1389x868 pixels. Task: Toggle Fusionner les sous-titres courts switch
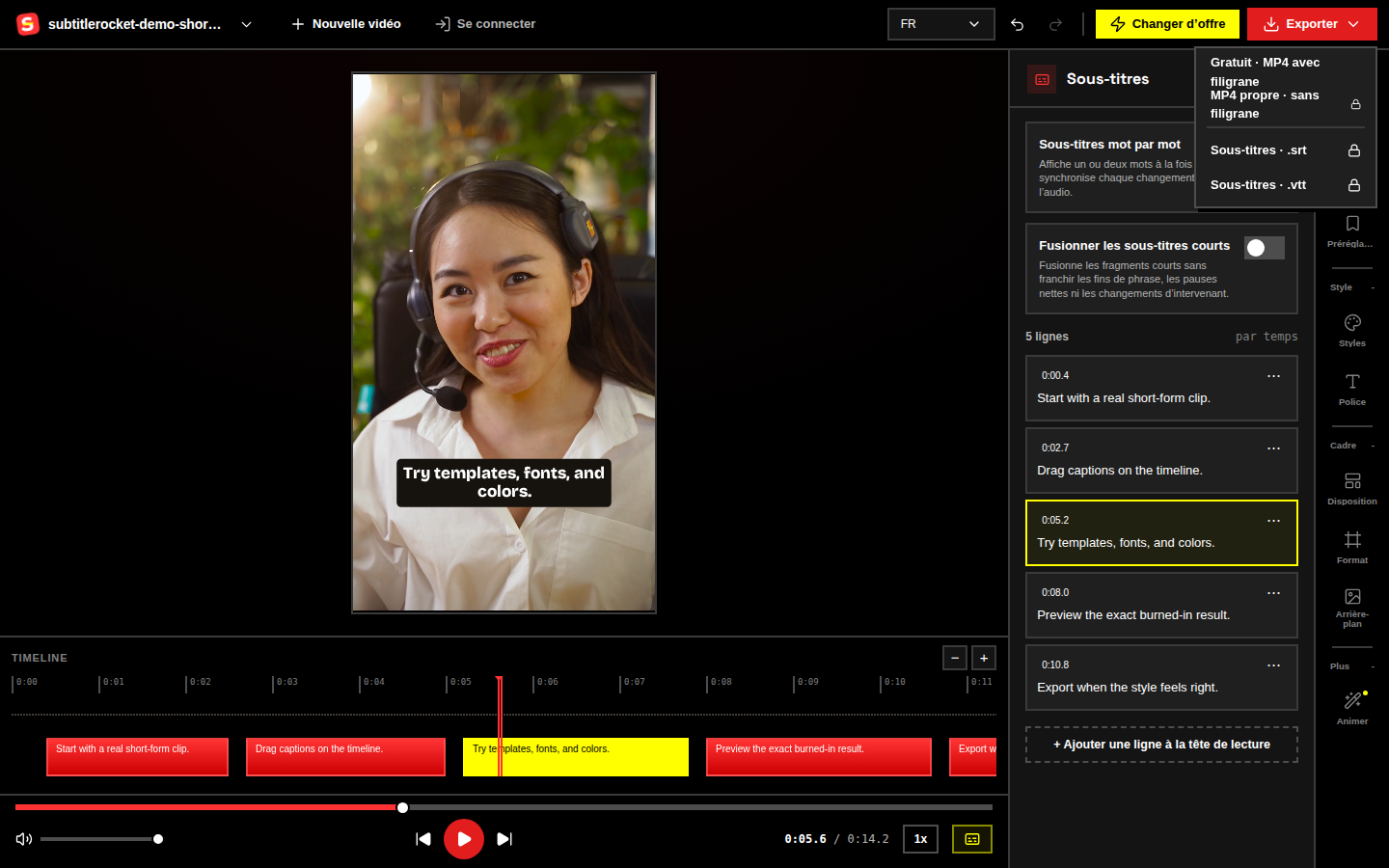pyautogui.click(x=1264, y=248)
